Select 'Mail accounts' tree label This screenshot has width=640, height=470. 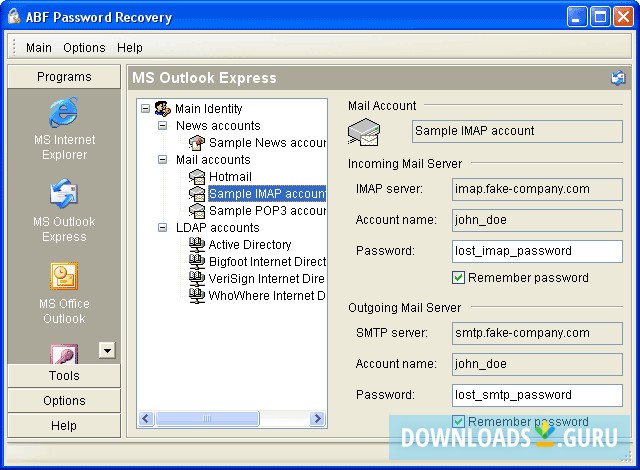[213, 160]
